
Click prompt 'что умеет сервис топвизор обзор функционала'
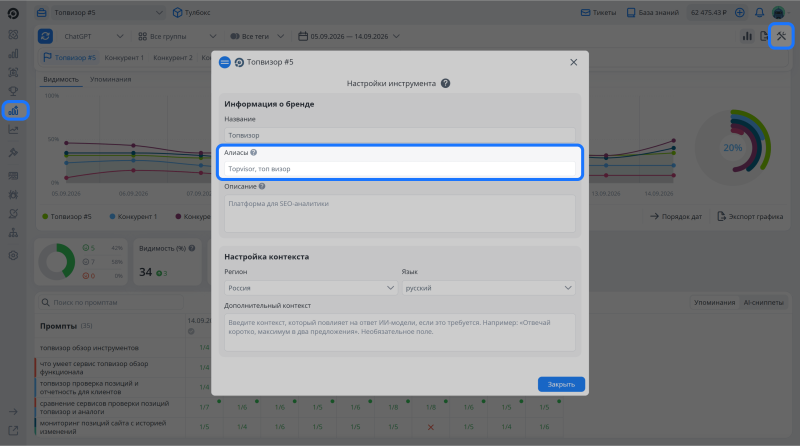tap(94, 368)
